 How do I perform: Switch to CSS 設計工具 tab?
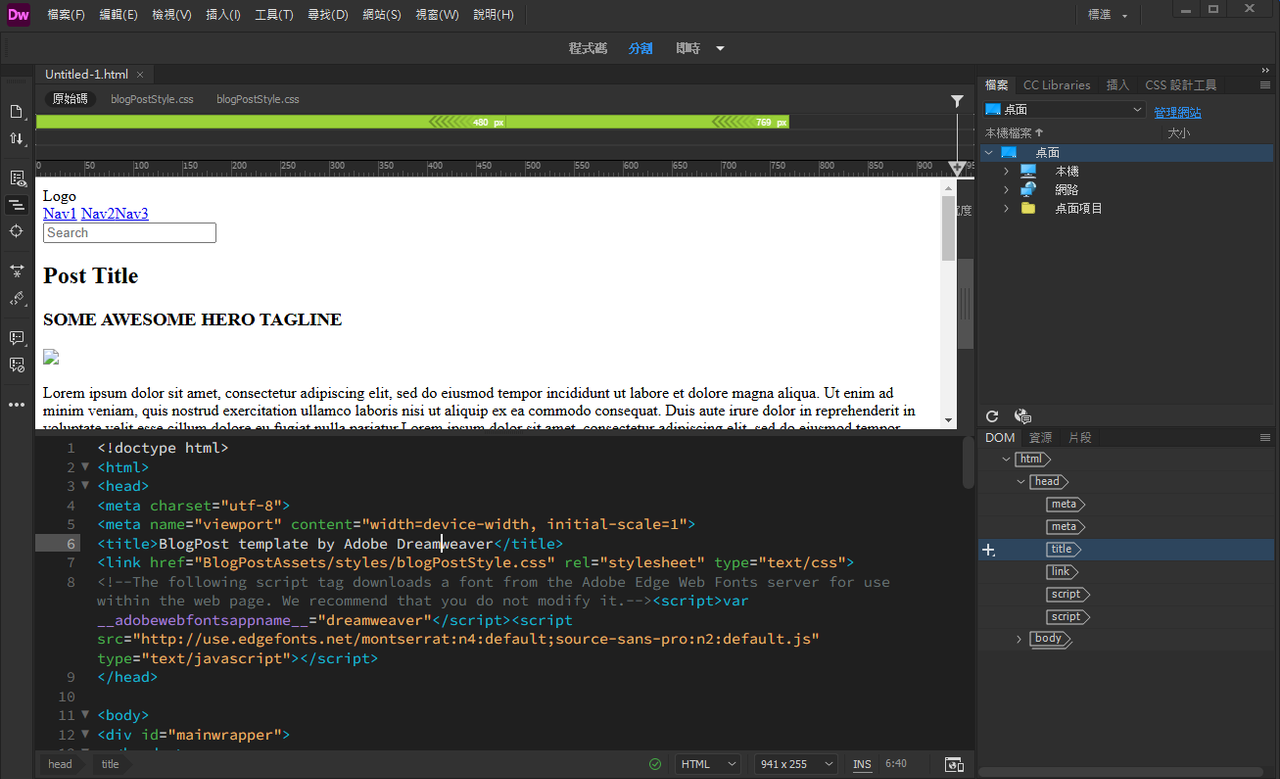1181,85
